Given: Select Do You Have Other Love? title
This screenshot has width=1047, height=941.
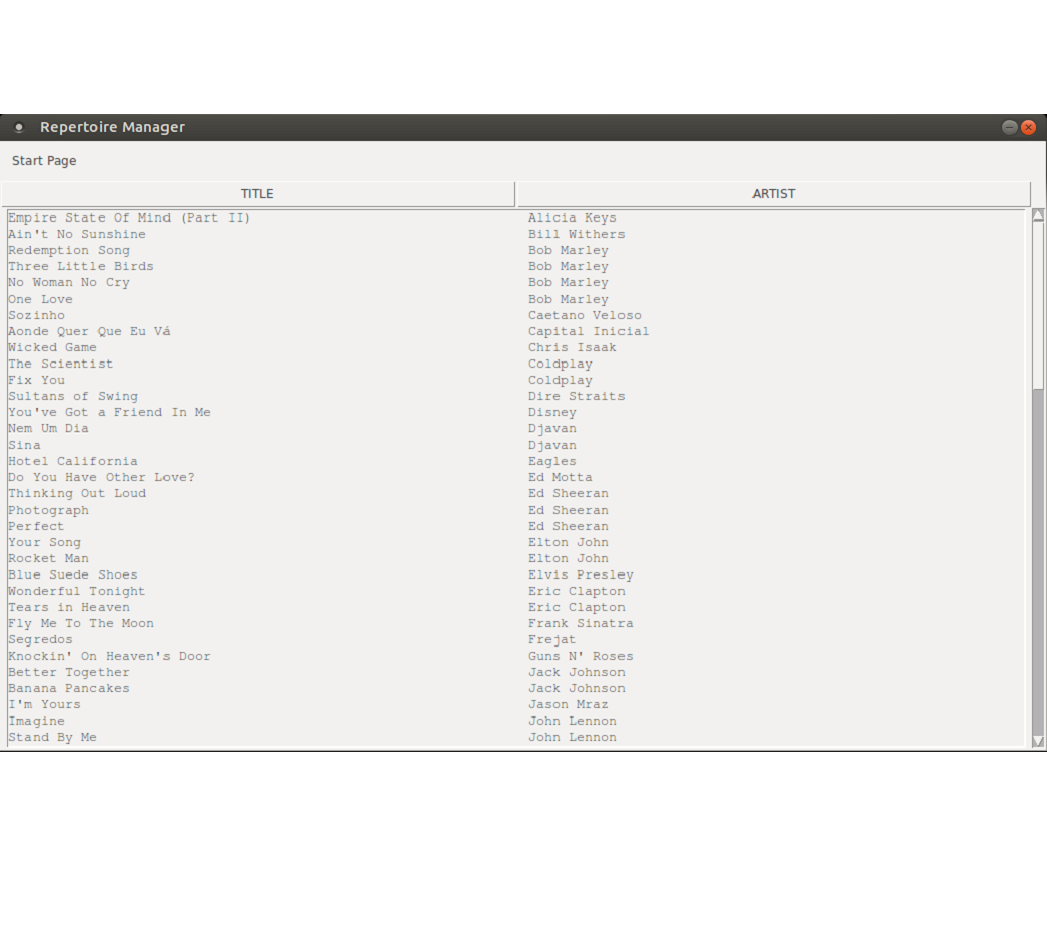Looking at the screenshot, I should pos(101,478).
